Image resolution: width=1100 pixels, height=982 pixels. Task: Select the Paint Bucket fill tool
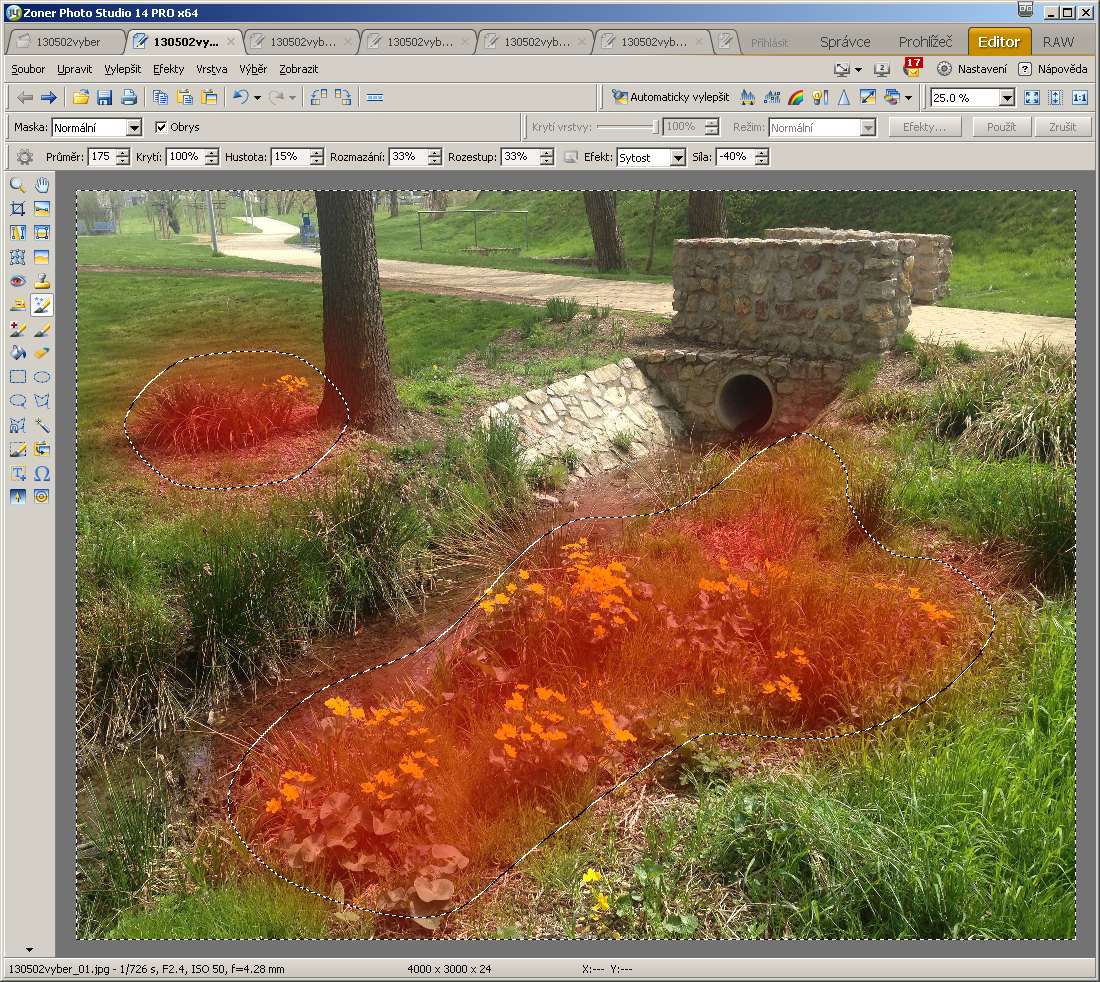(x=17, y=353)
